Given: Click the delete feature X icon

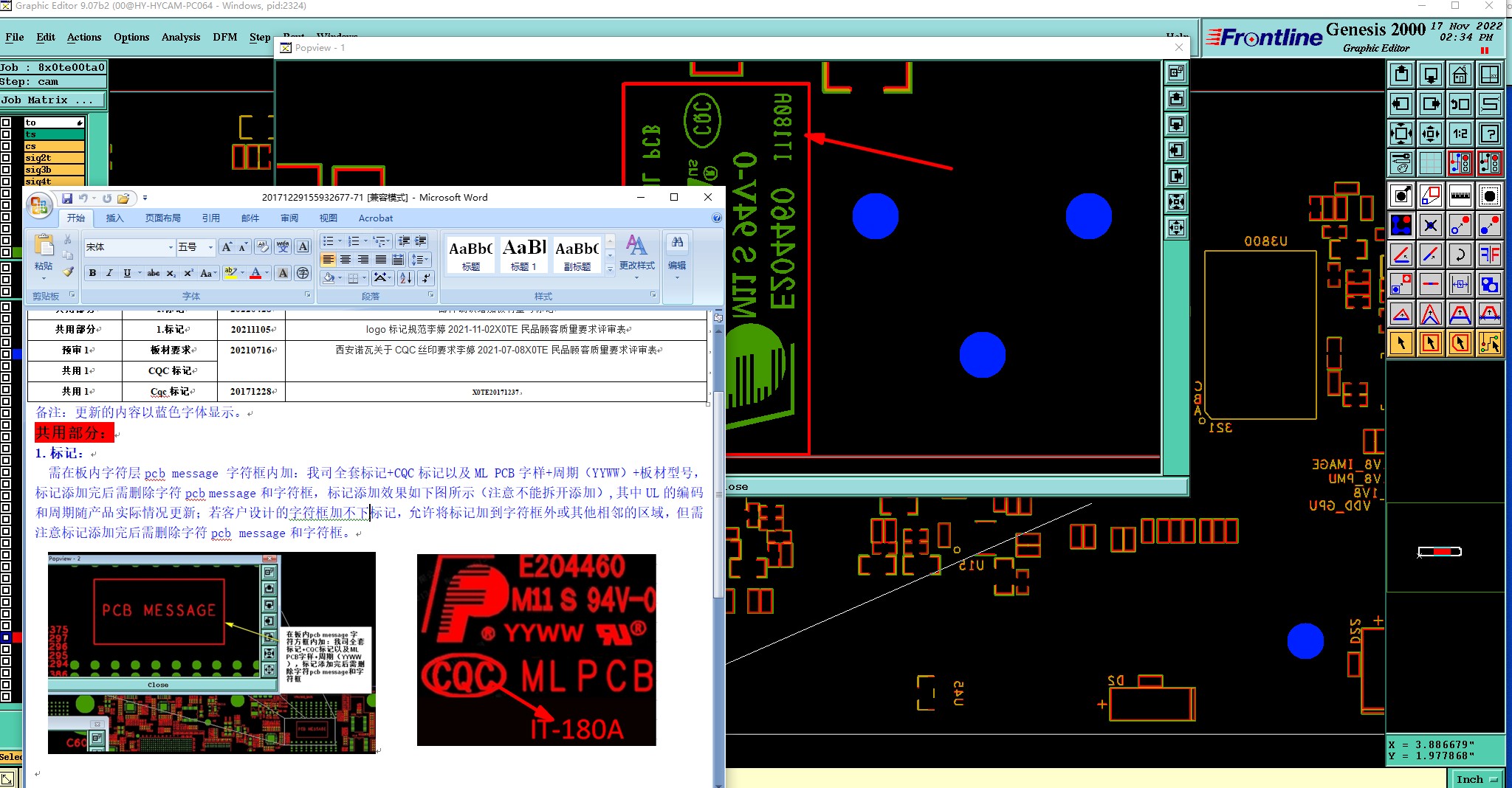Looking at the screenshot, I should [1430, 225].
